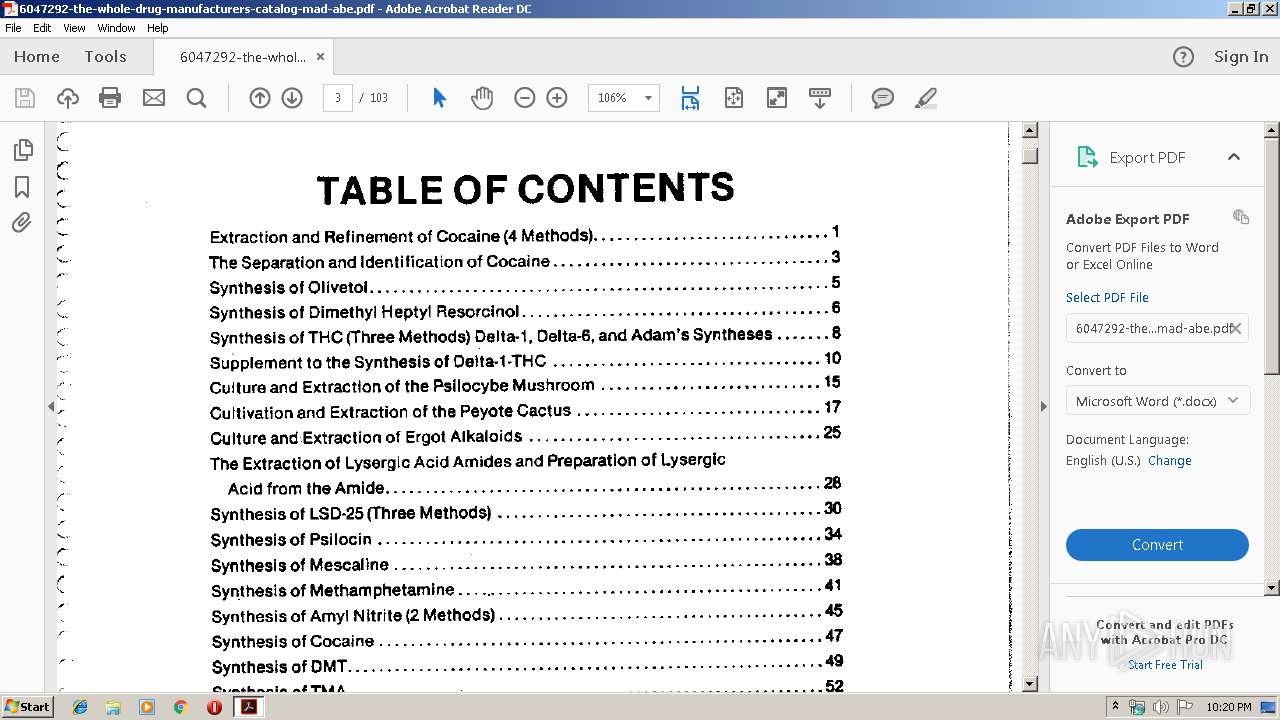Click the Acrobat Reader taskbar icon
This screenshot has width=1280, height=720.
point(247,707)
